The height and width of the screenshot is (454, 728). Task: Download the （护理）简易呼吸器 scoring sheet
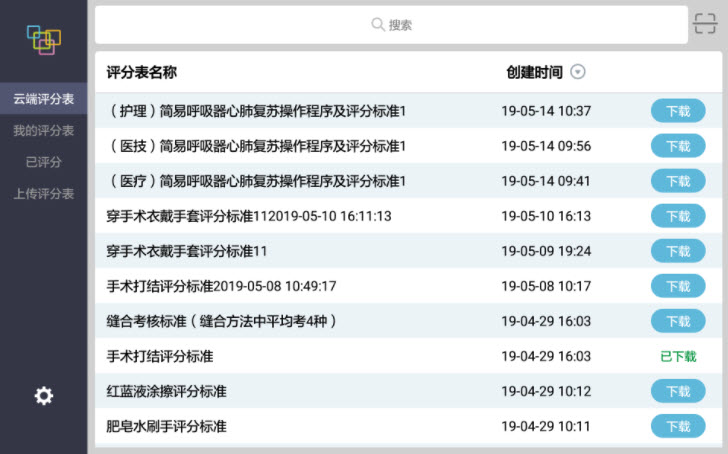click(678, 111)
